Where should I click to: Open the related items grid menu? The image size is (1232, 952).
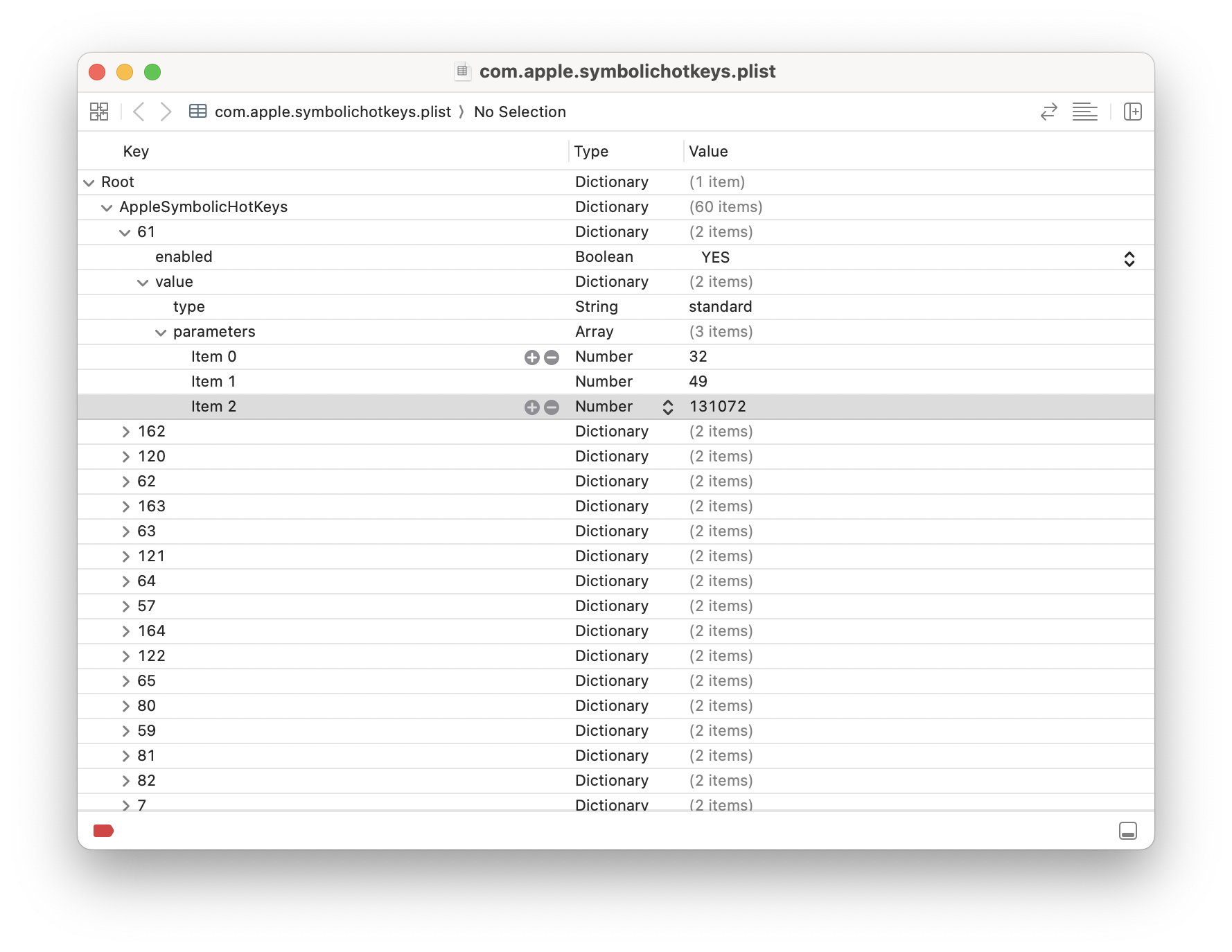point(99,112)
